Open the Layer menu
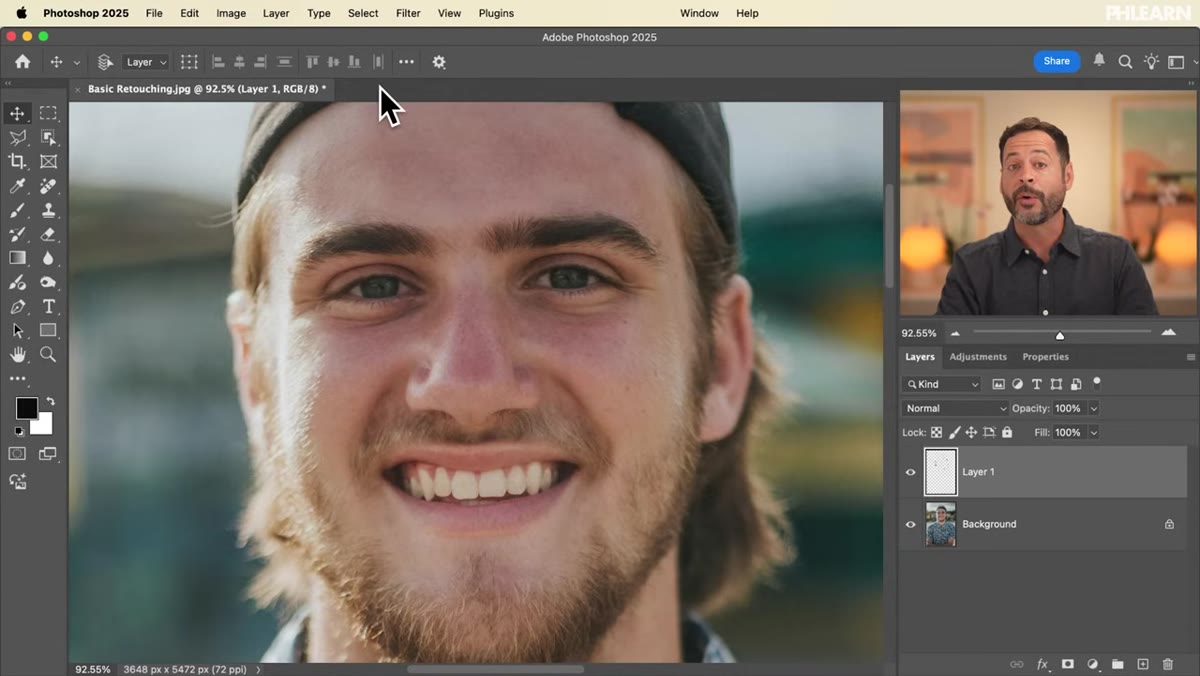This screenshot has height=676, width=1200. pos(276,13)
